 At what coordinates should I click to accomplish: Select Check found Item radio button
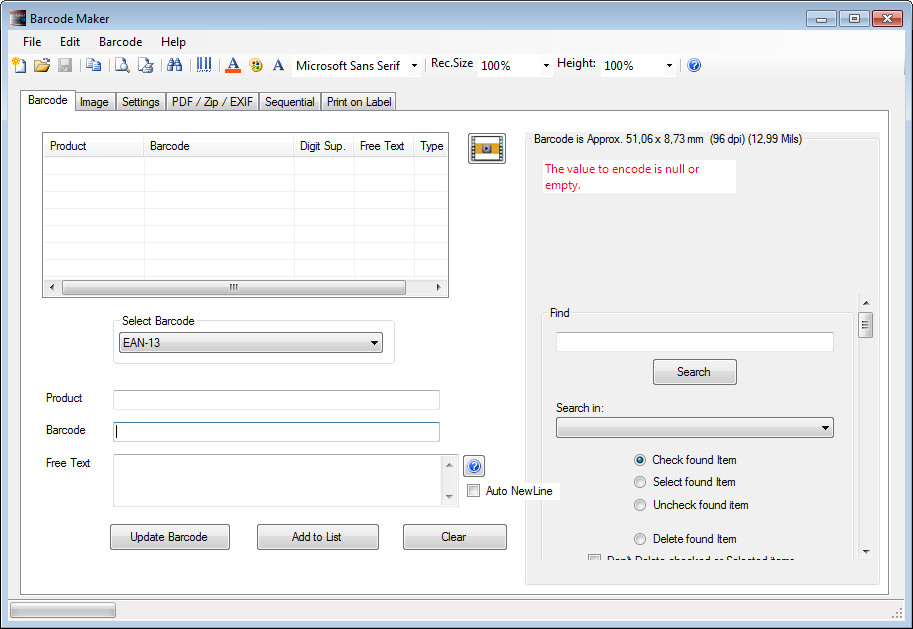[x=640, y=460]
